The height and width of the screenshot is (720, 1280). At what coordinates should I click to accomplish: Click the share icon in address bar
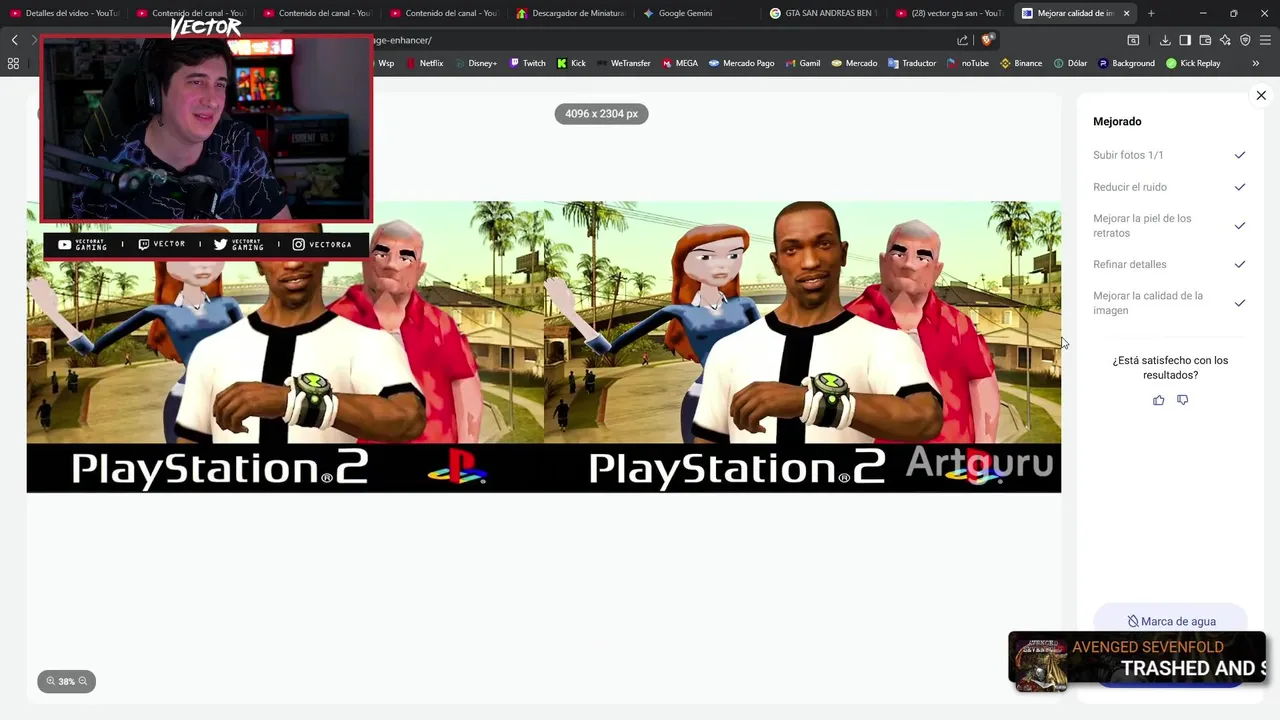(962, 40)
